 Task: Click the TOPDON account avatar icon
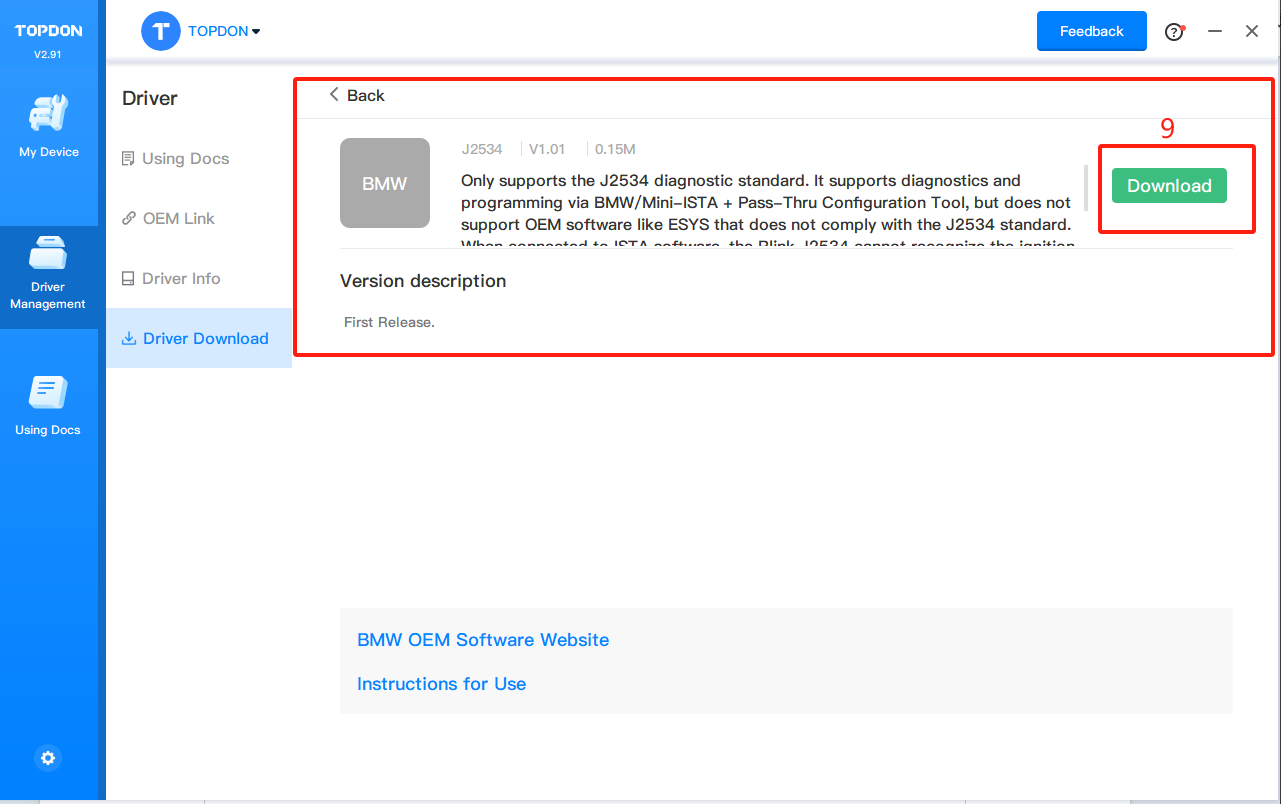(x=160, y=31)
